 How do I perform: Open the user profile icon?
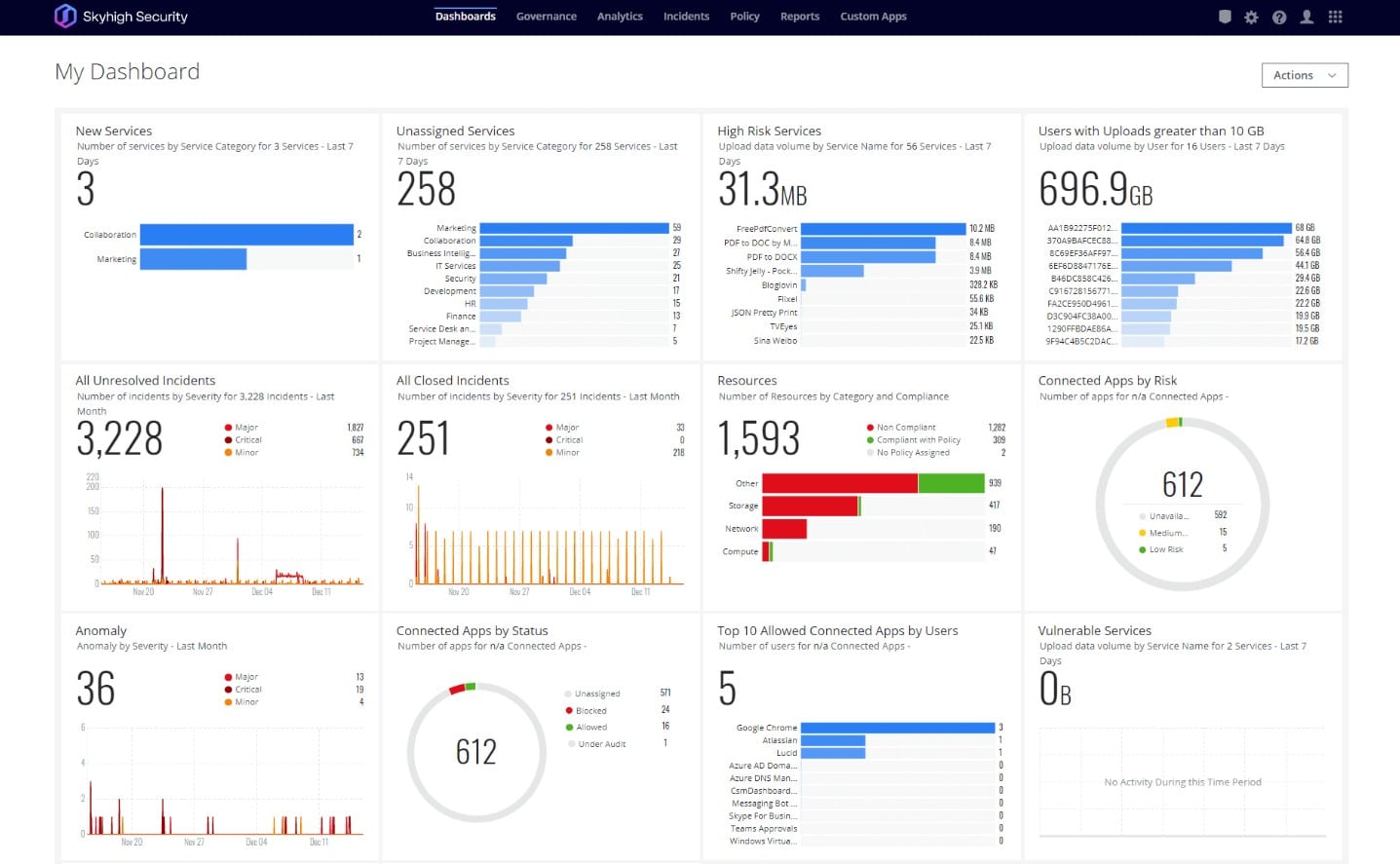[1306, 17]
